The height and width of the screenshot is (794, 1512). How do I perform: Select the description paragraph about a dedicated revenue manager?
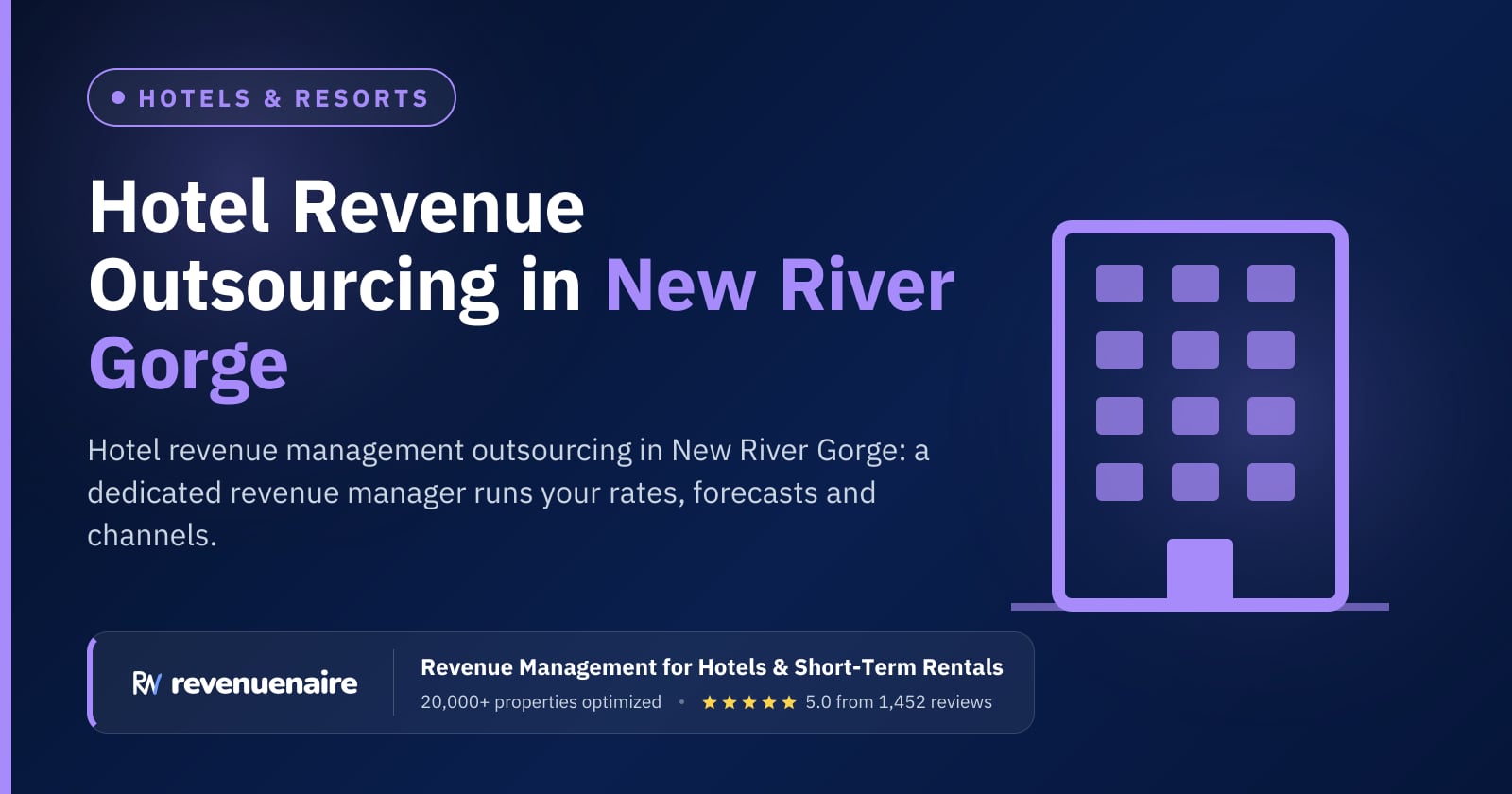click(508, 492)
